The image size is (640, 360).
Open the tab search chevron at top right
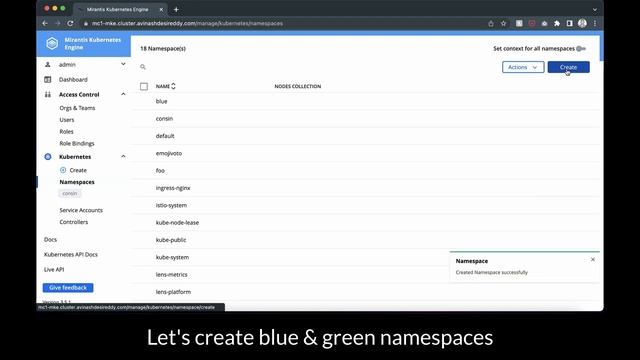[595, 9]
